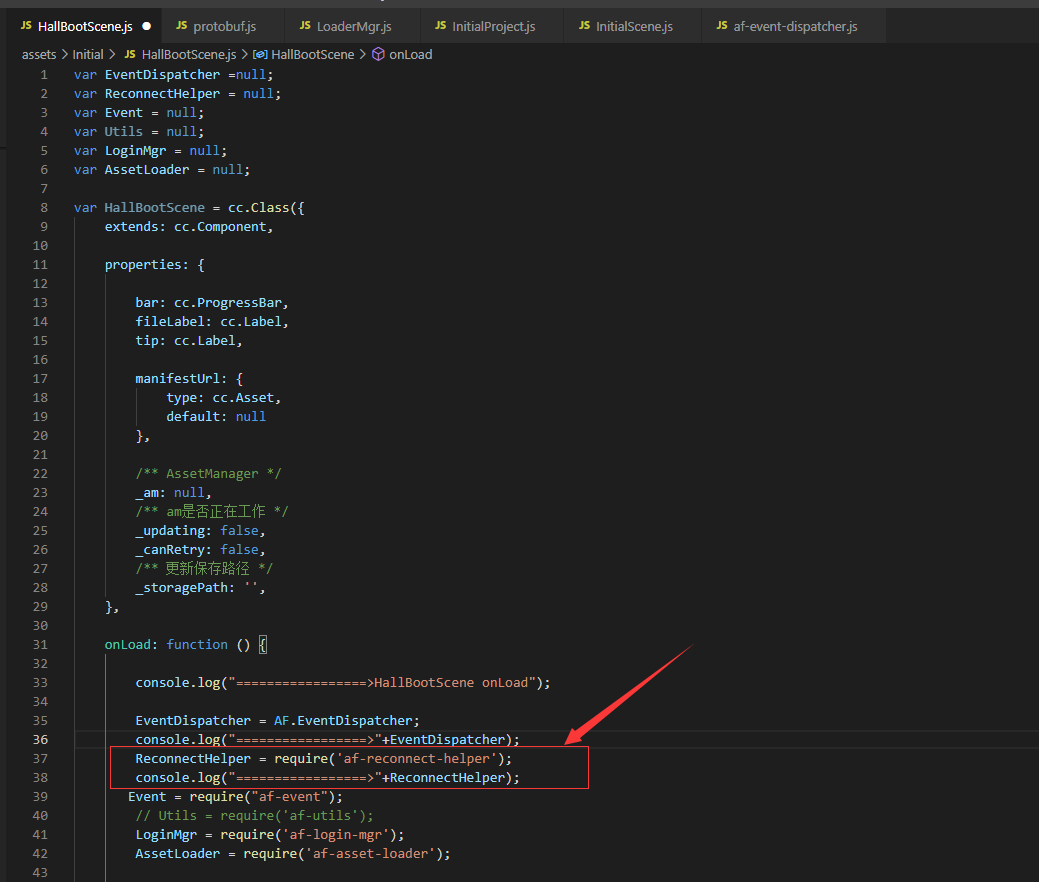
Task: Click the JS icon in the breadcrumb path
Action: pos(130,54)
